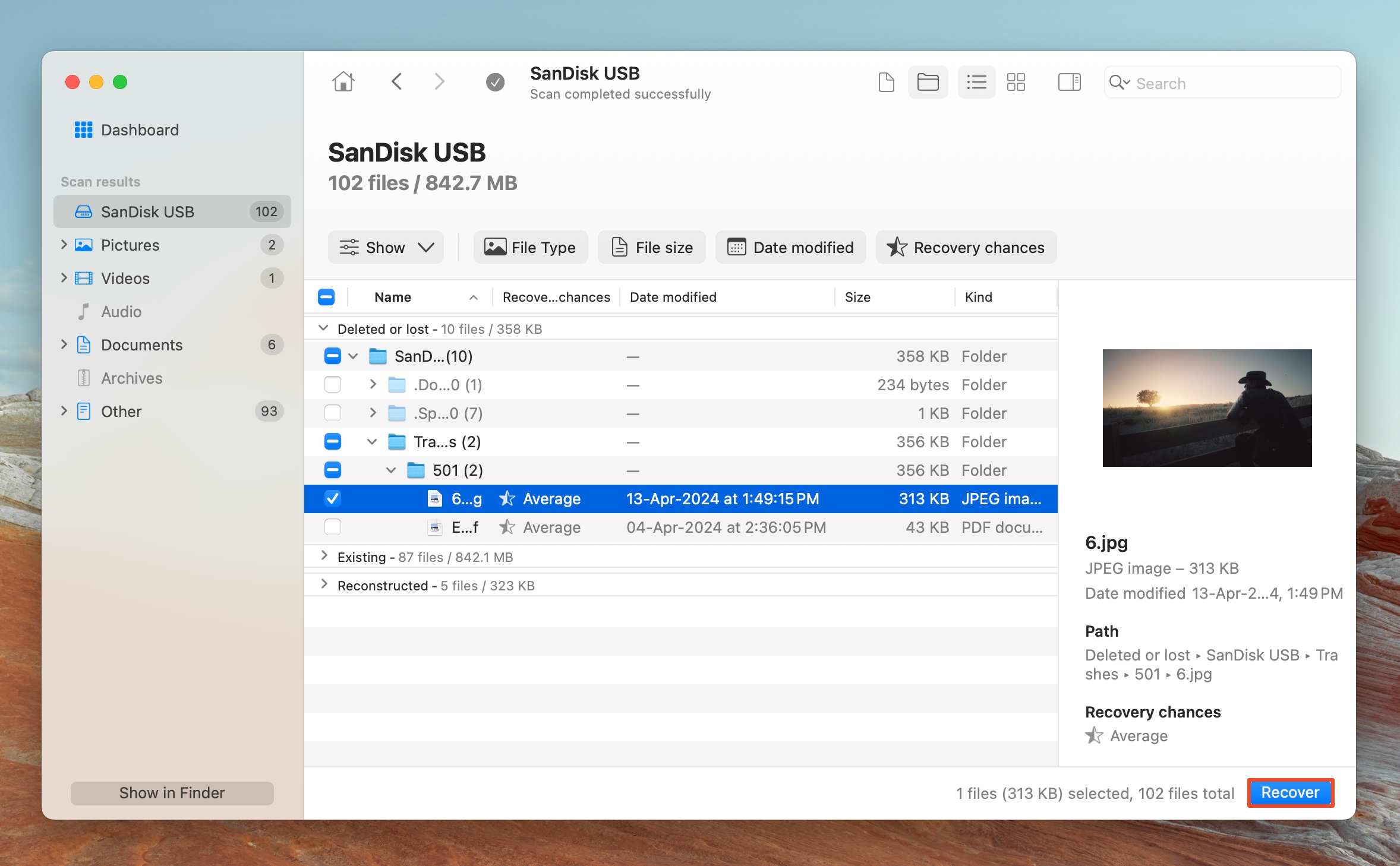
Task: Collapse the SanD...(10) folder
Action: point(354,356)
